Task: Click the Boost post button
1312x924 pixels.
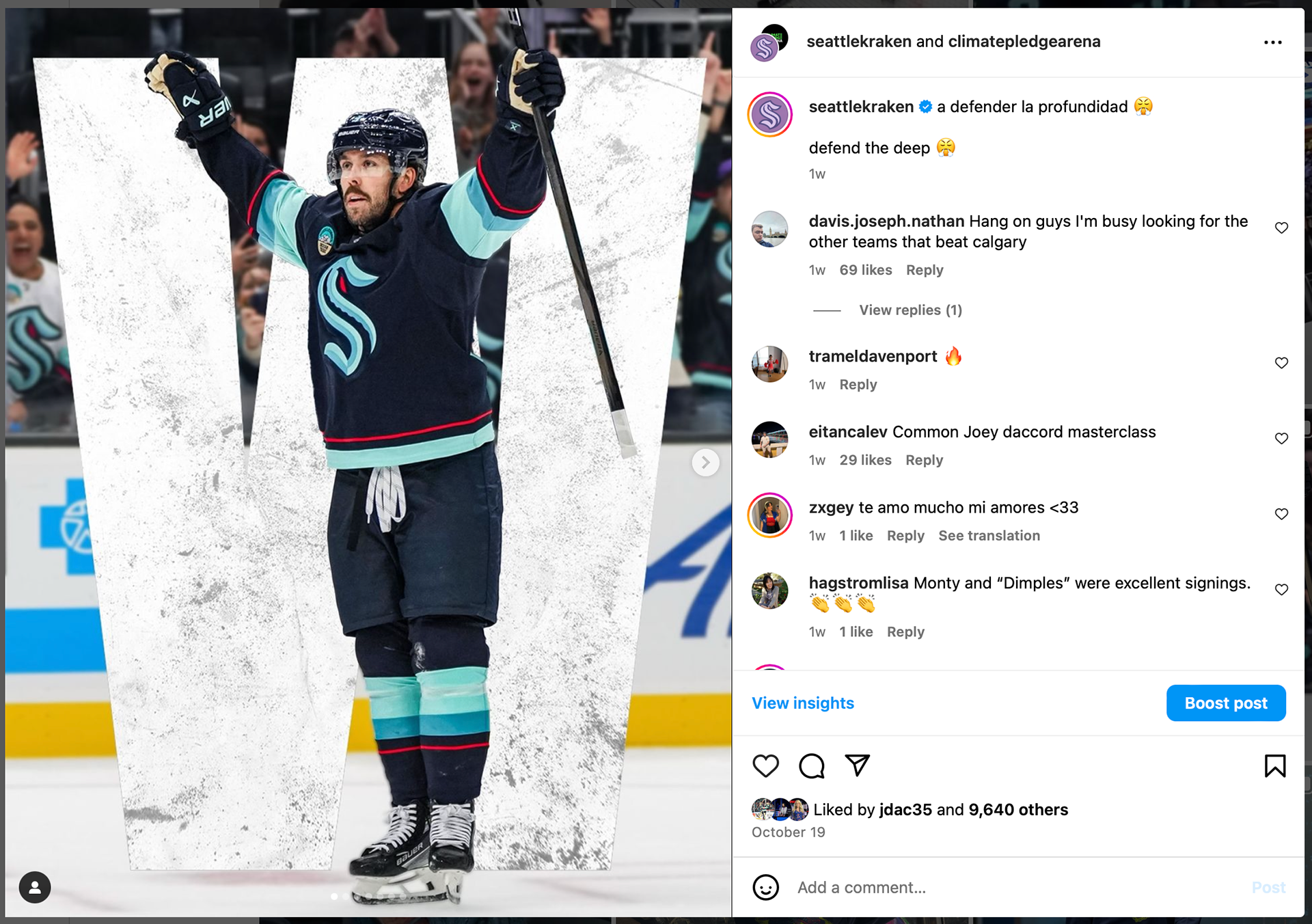Action: point(1226,703)
